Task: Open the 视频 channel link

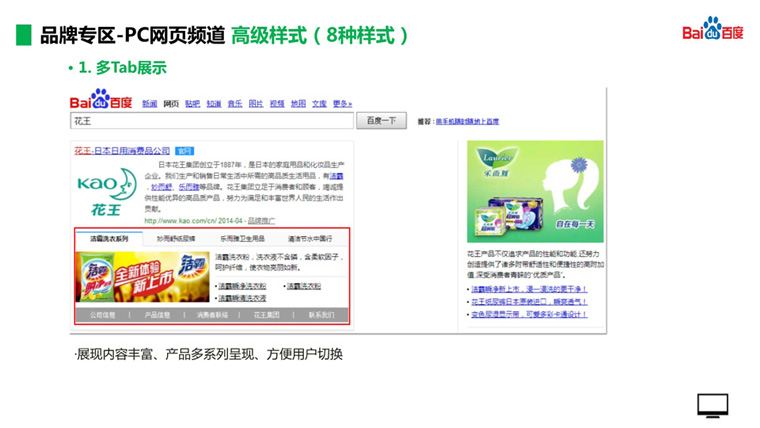Action: point(277,104)
